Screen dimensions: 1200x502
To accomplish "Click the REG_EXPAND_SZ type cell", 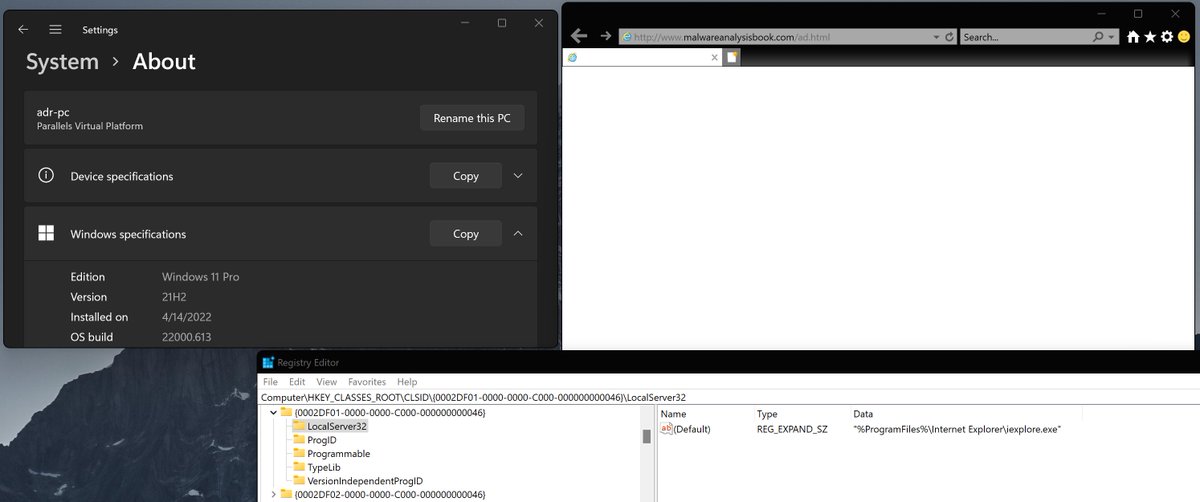I will pyautogui.click(x=792, y=429).
